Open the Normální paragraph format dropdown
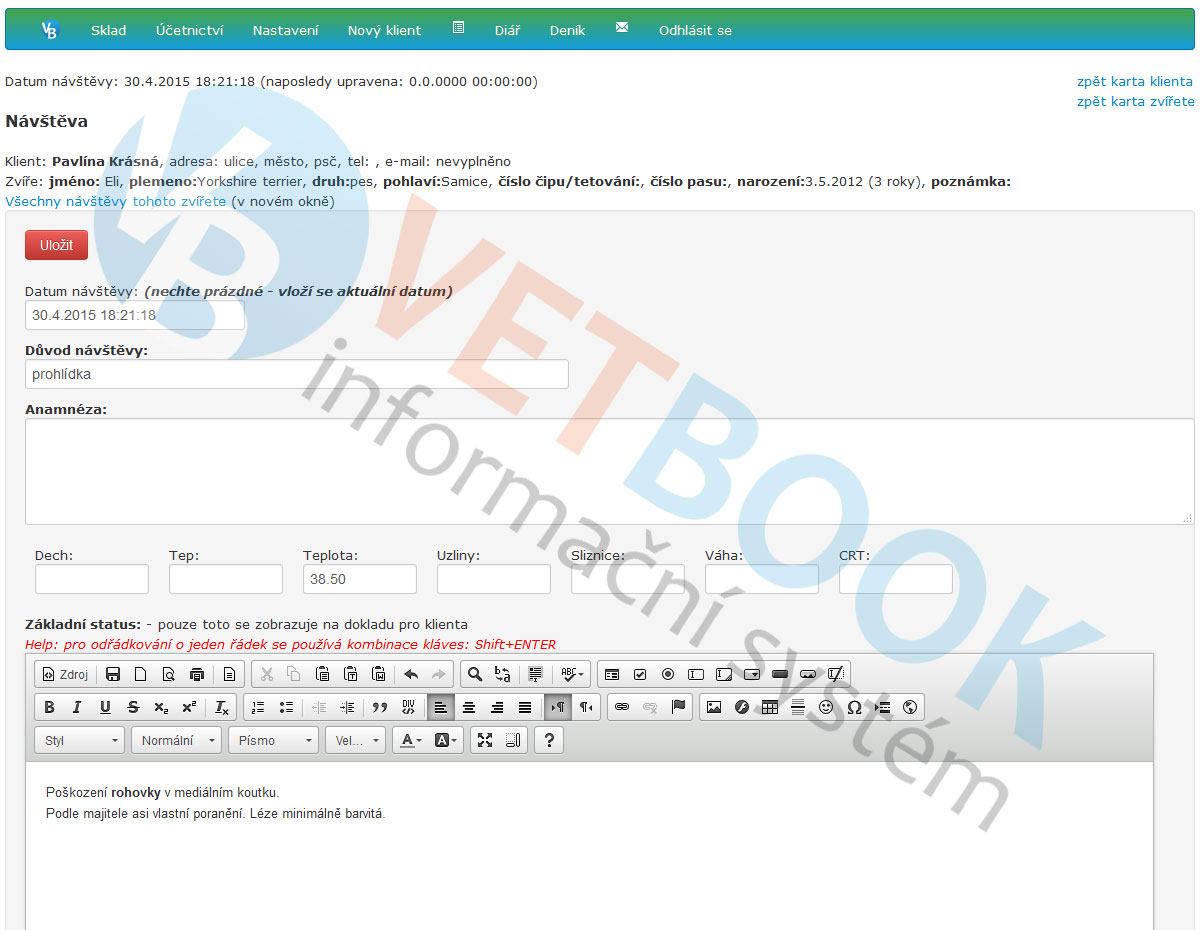The width and height of the screenshot is (1200, 930). [x=176, y=741]
